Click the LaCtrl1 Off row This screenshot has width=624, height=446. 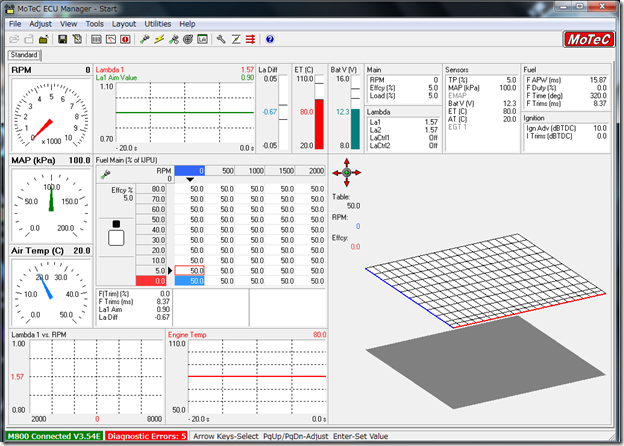403,138
